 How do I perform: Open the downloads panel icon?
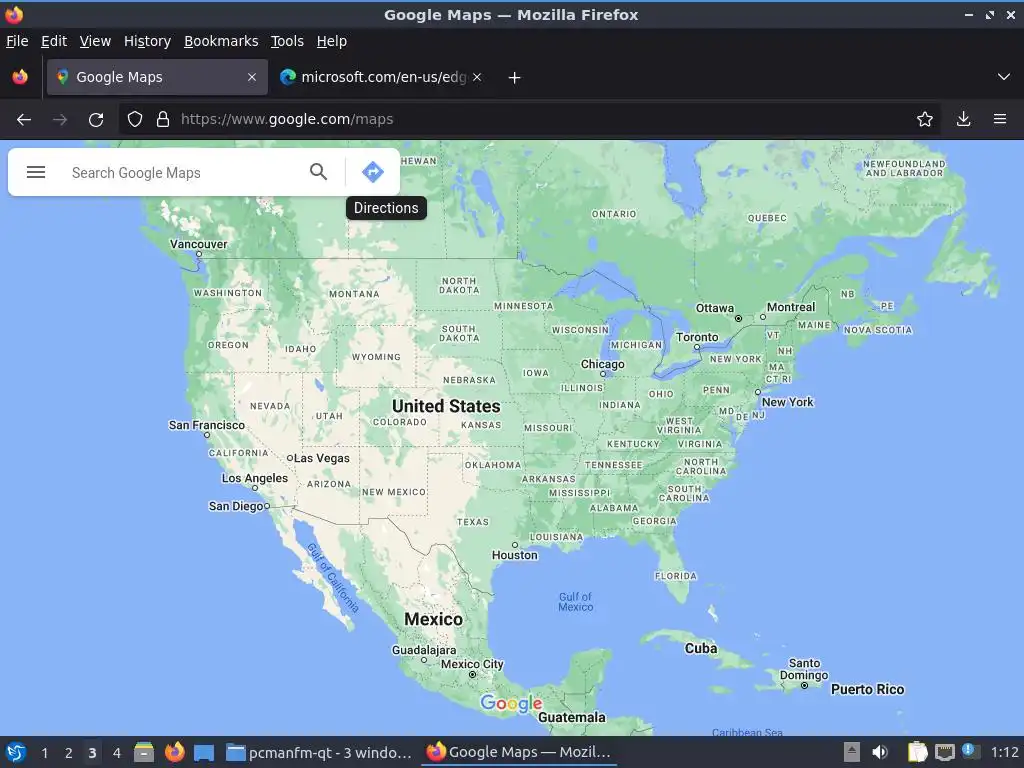(963, 119)
